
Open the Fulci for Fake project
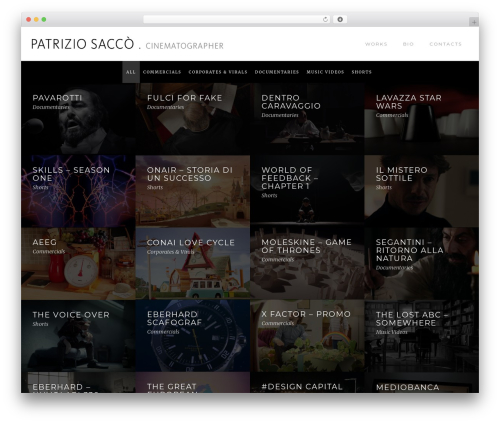(193, 119)
